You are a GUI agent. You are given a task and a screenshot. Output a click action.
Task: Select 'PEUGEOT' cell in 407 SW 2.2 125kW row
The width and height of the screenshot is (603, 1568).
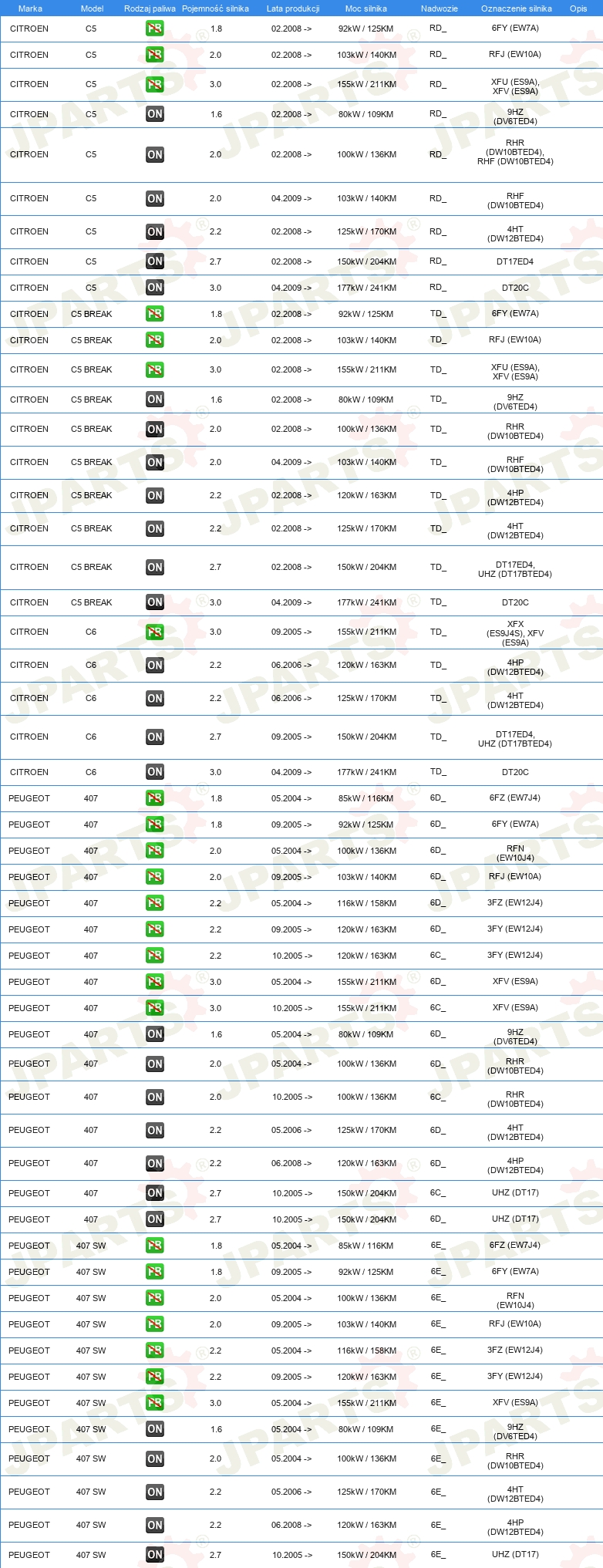pos(29,1492)
